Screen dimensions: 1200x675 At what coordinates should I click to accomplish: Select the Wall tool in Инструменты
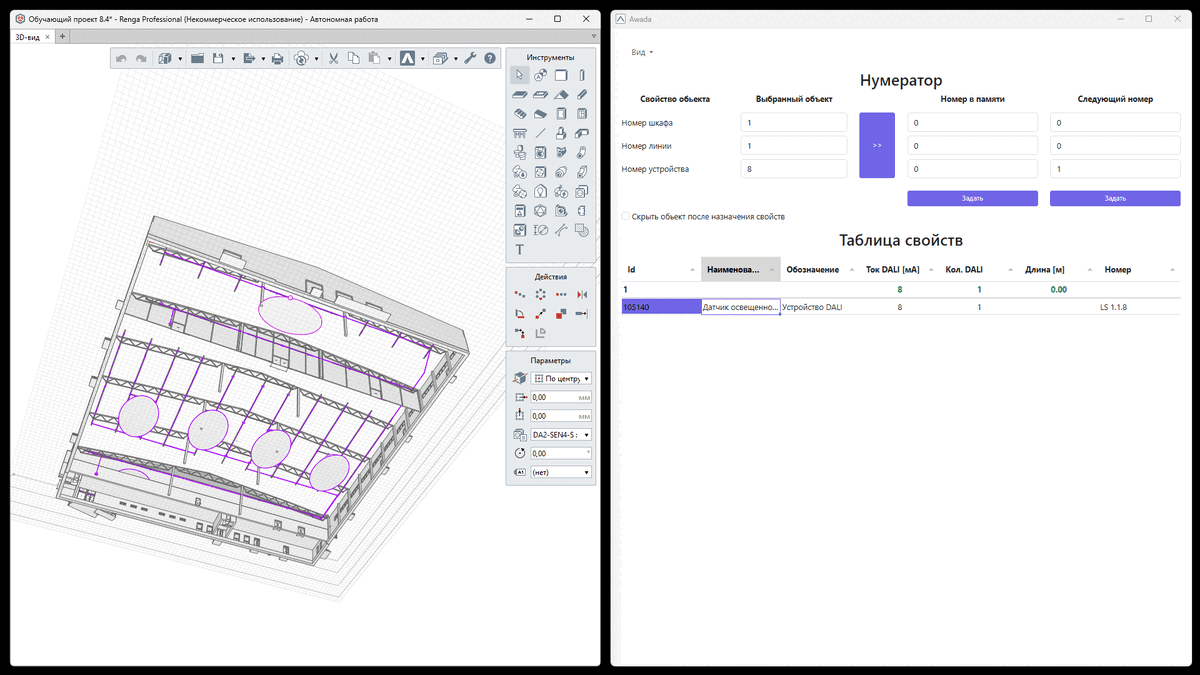pyautogui.click(x=562, y=75)
